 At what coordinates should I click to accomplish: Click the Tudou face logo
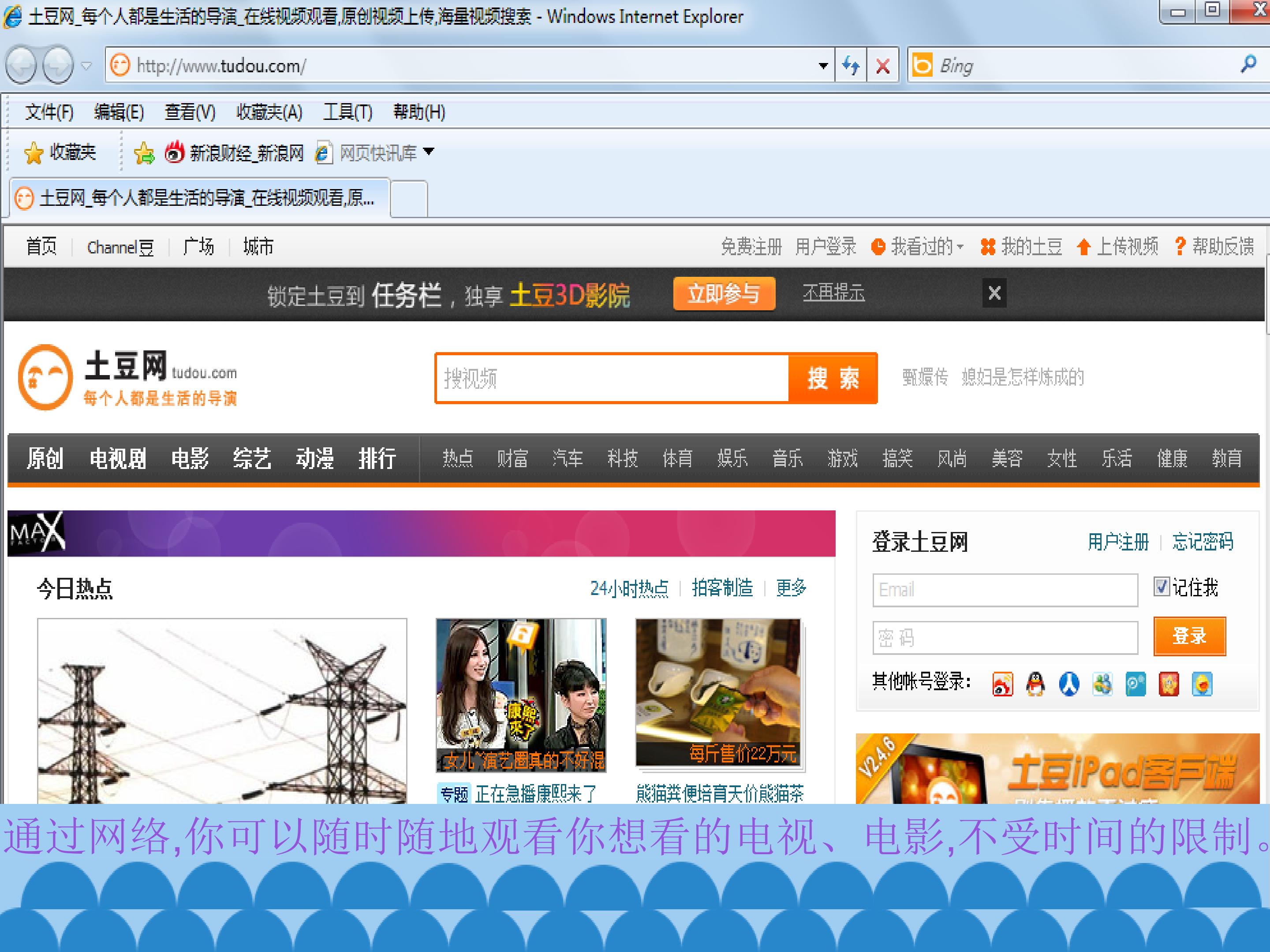tap(45, 377)
